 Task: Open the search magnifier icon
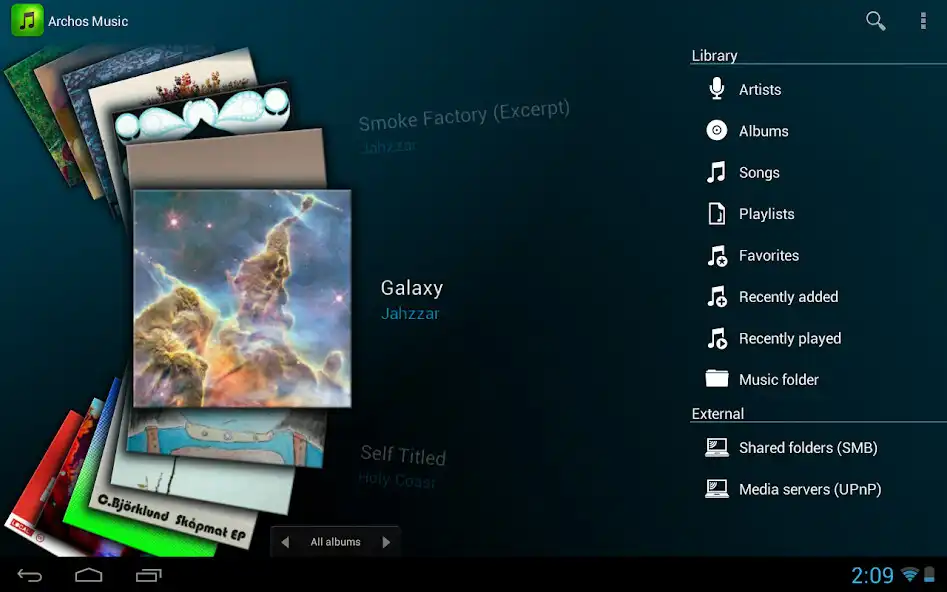click(x=875, y=21)
